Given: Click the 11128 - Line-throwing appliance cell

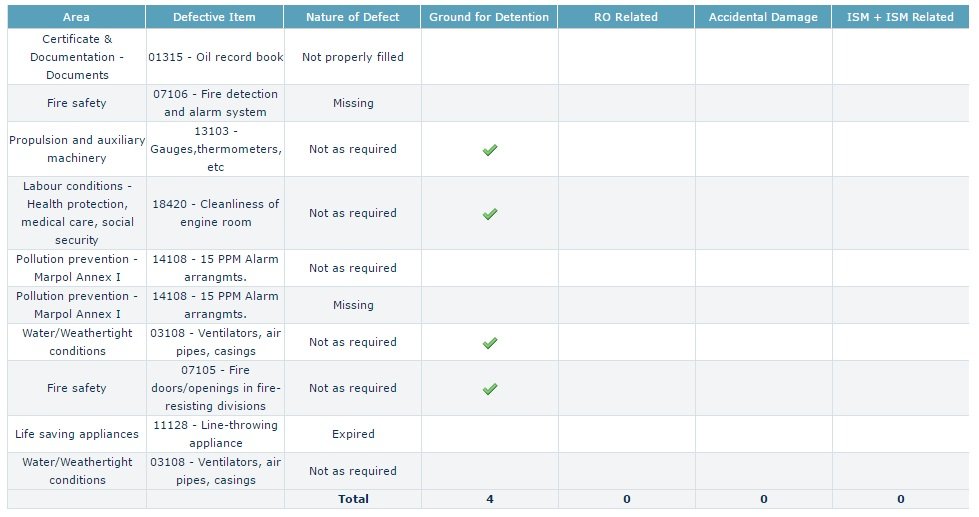Looking at the screenshot, I should point(215,434).
